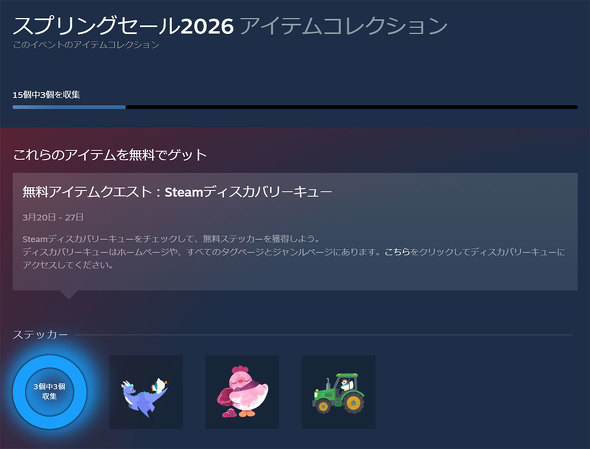This screenshot has height=449, width=590.
Task: Click the ステッカー section header
Action: coord(40,334)
